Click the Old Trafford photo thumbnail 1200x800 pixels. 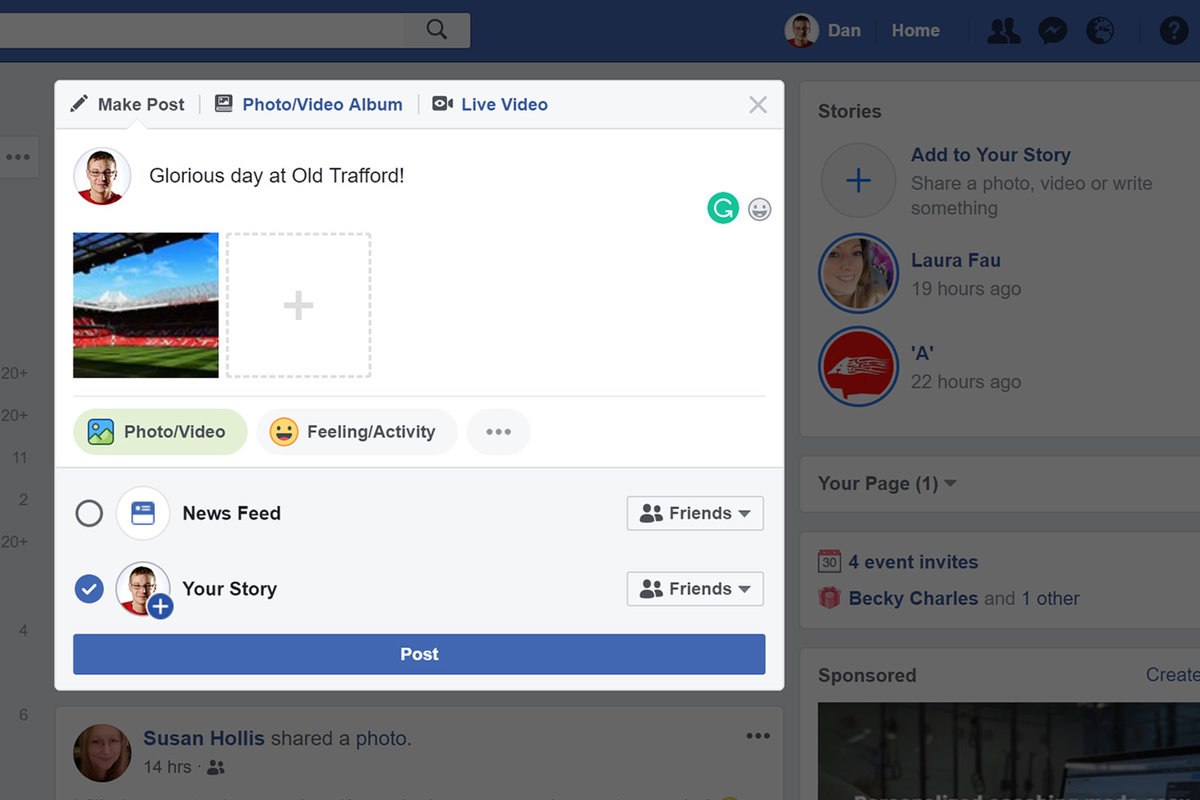tap(145, 305)
